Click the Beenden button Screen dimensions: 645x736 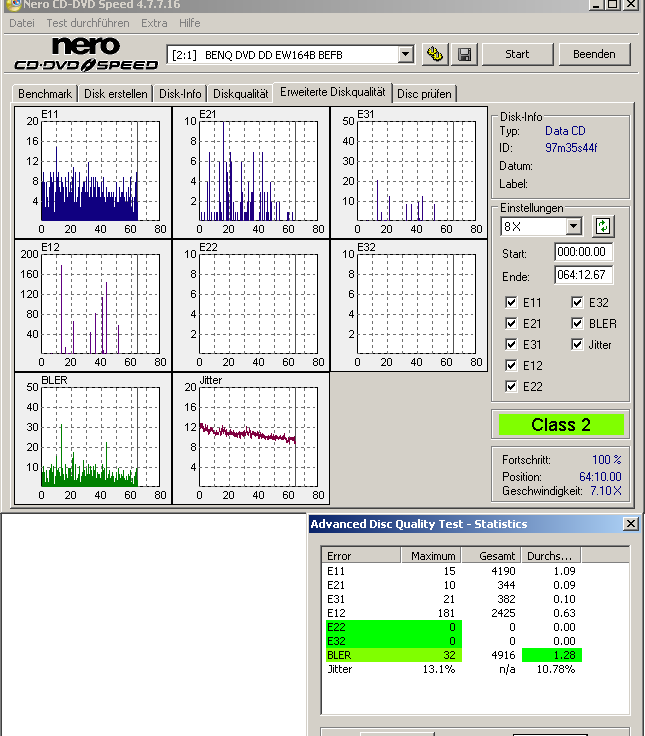point(594,54)
